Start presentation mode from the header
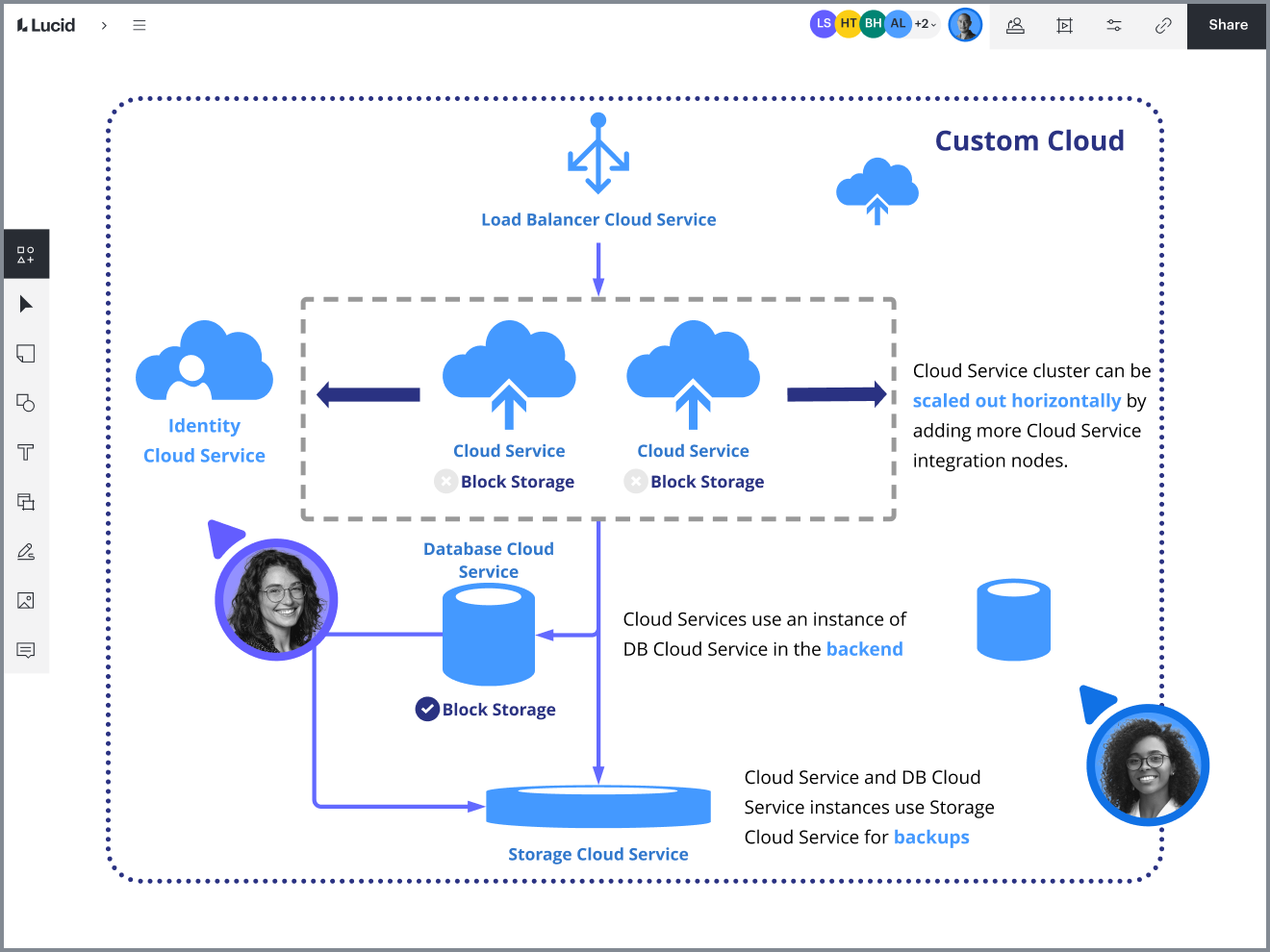1270x952 pixels. 1064,26
